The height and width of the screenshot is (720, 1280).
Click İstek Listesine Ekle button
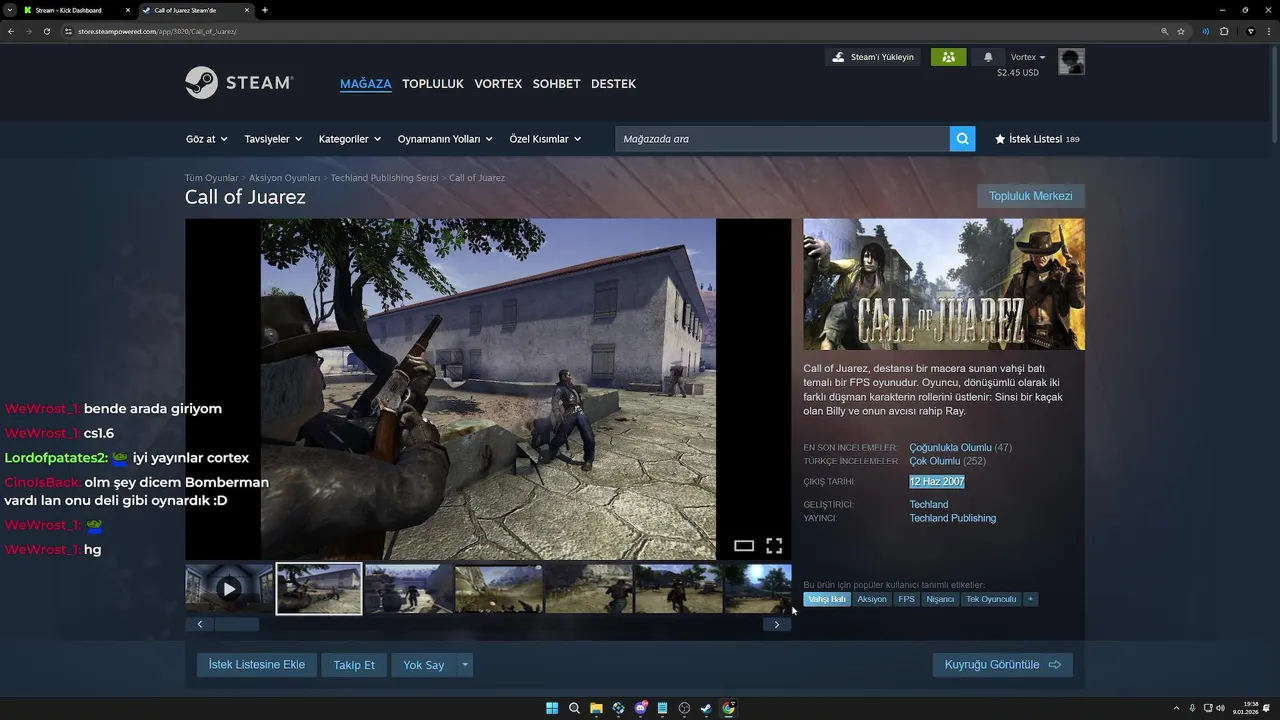(257, 665)
